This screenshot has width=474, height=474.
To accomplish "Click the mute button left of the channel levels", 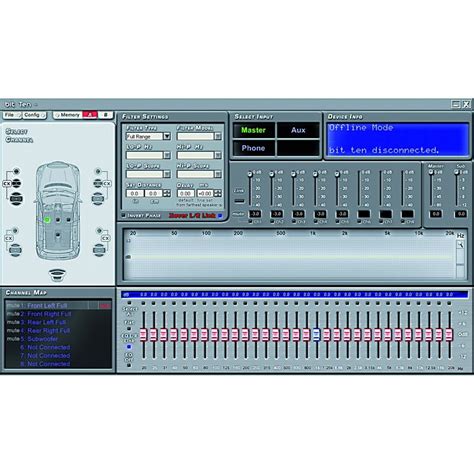I will coord(238,214).
